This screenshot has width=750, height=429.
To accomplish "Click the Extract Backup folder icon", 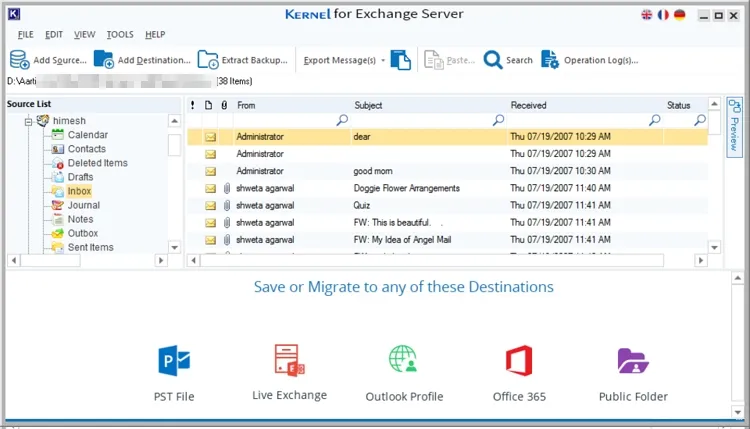I will coord(208,60).
